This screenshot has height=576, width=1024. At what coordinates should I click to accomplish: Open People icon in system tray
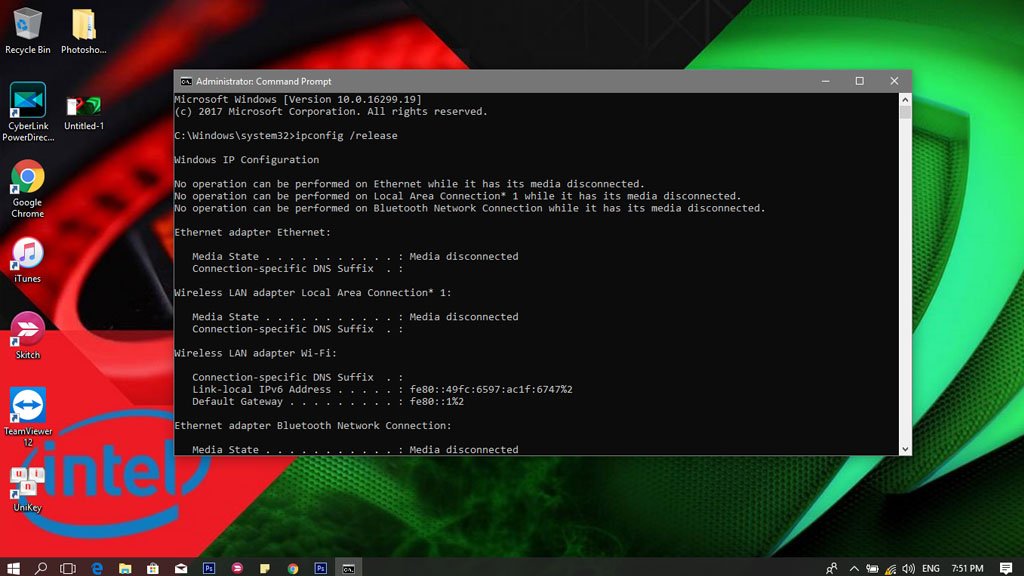pos(831,568)
